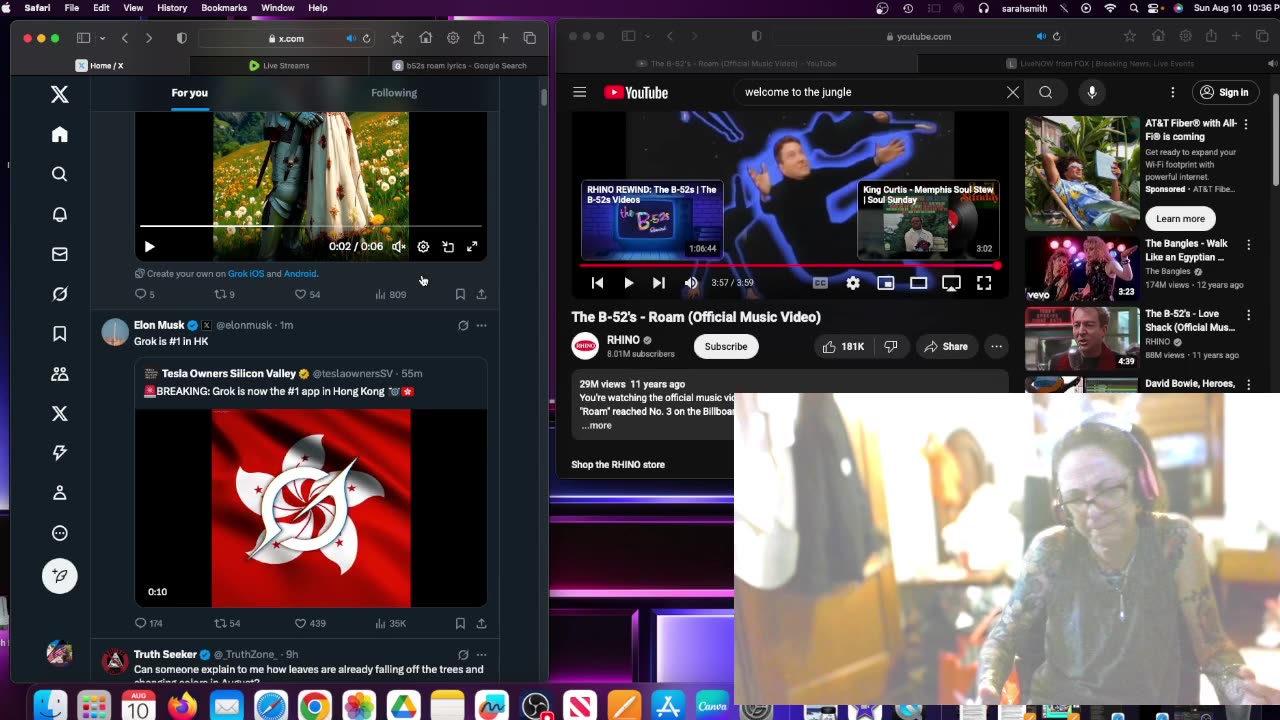
Task: Click the compose post feather button
Action: pyautogui.click(x=60, y=576)
